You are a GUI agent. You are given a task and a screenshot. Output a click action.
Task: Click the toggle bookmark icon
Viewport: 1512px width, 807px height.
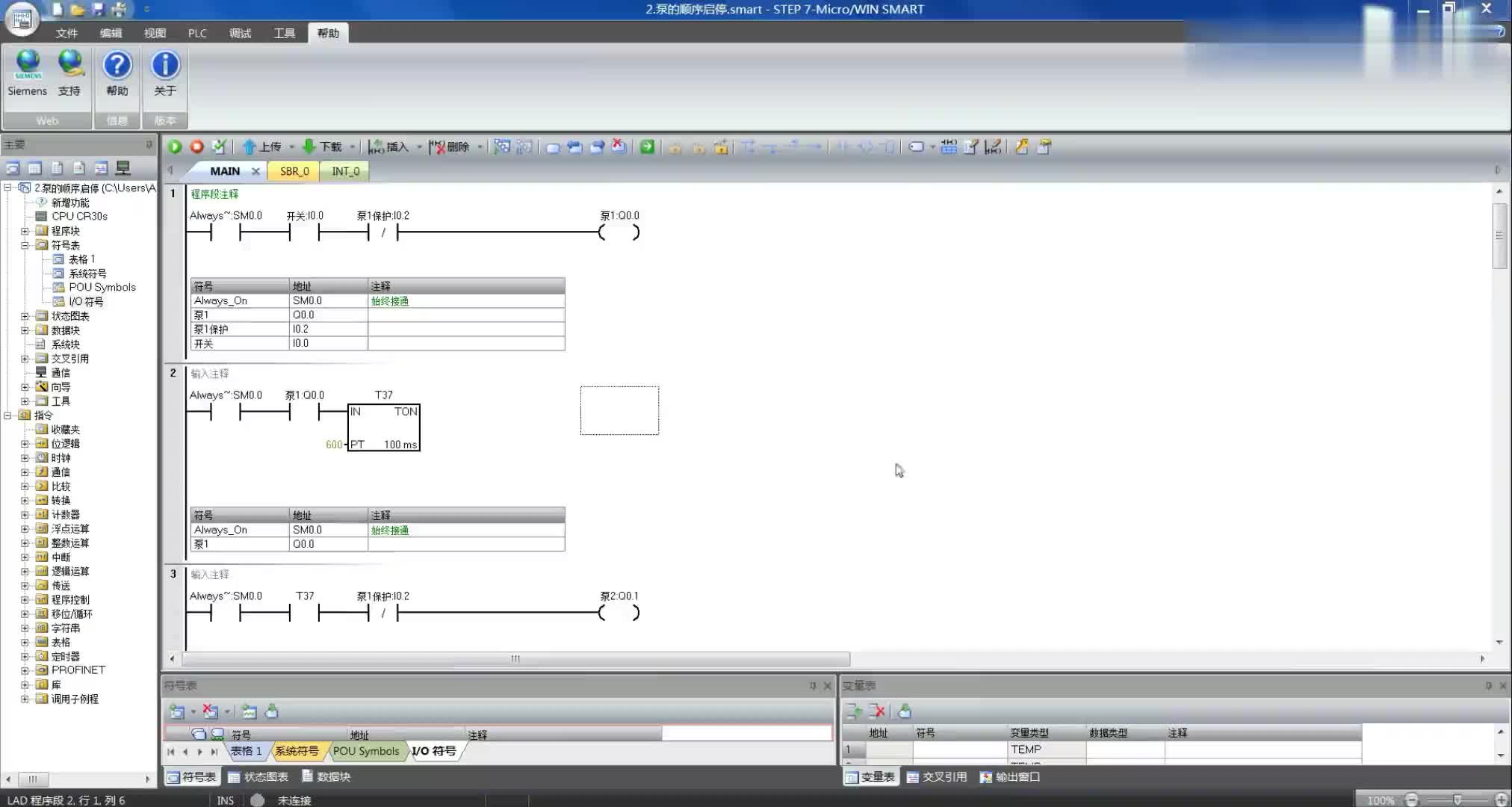(x=553, y=147)
